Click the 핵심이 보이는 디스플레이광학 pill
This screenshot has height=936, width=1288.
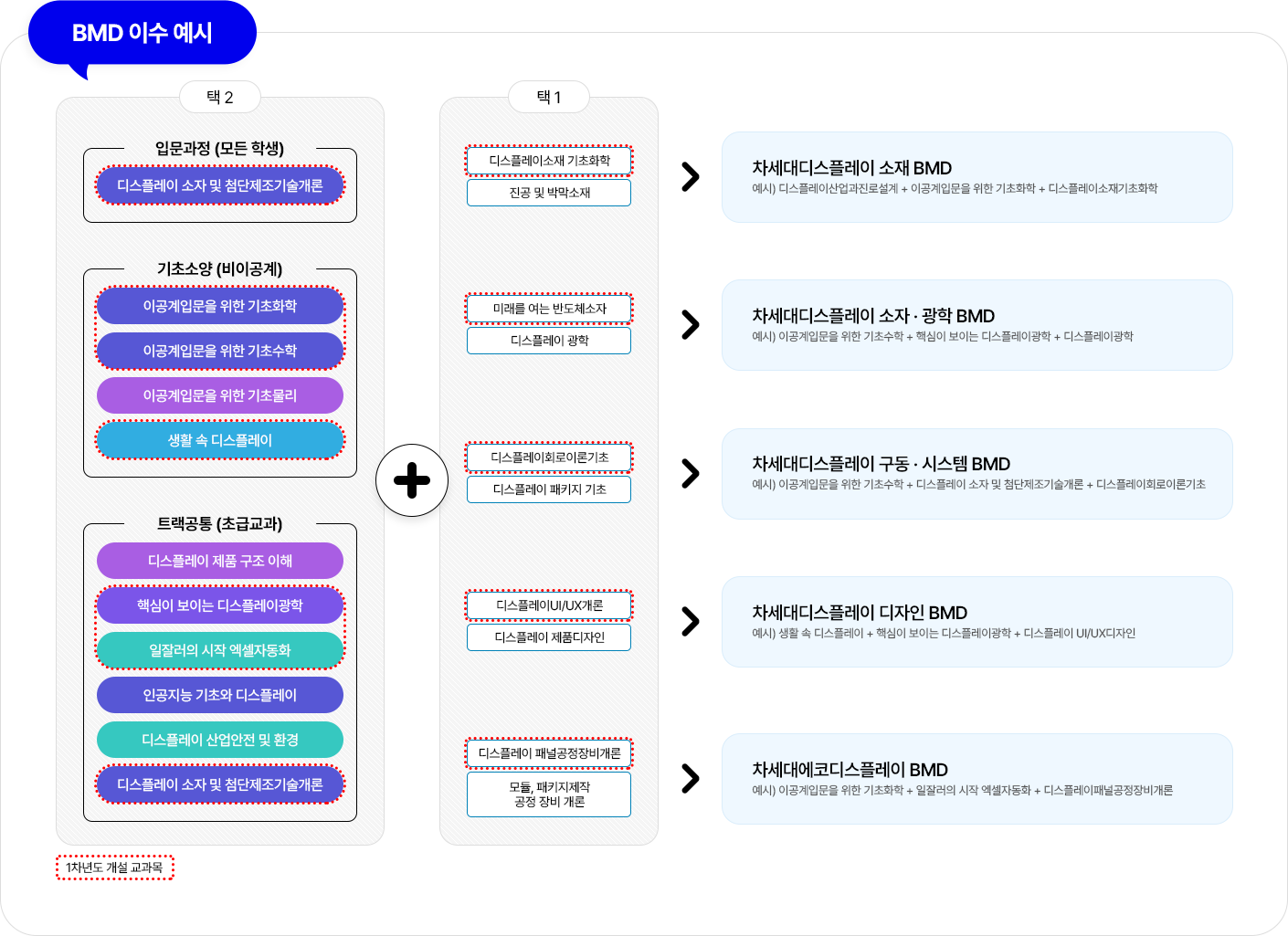(220, 605)
